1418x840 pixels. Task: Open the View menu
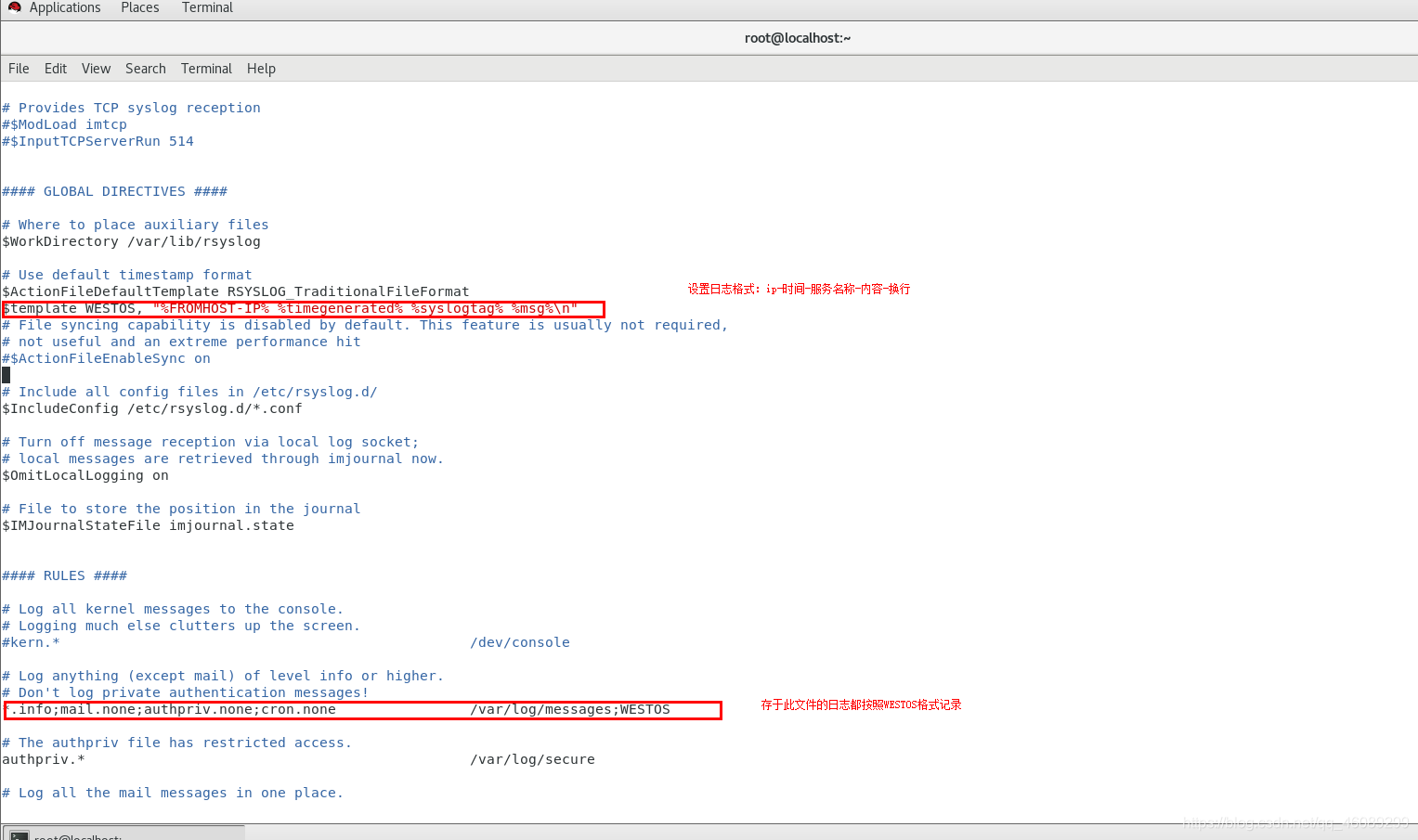(x=96, y=69)
